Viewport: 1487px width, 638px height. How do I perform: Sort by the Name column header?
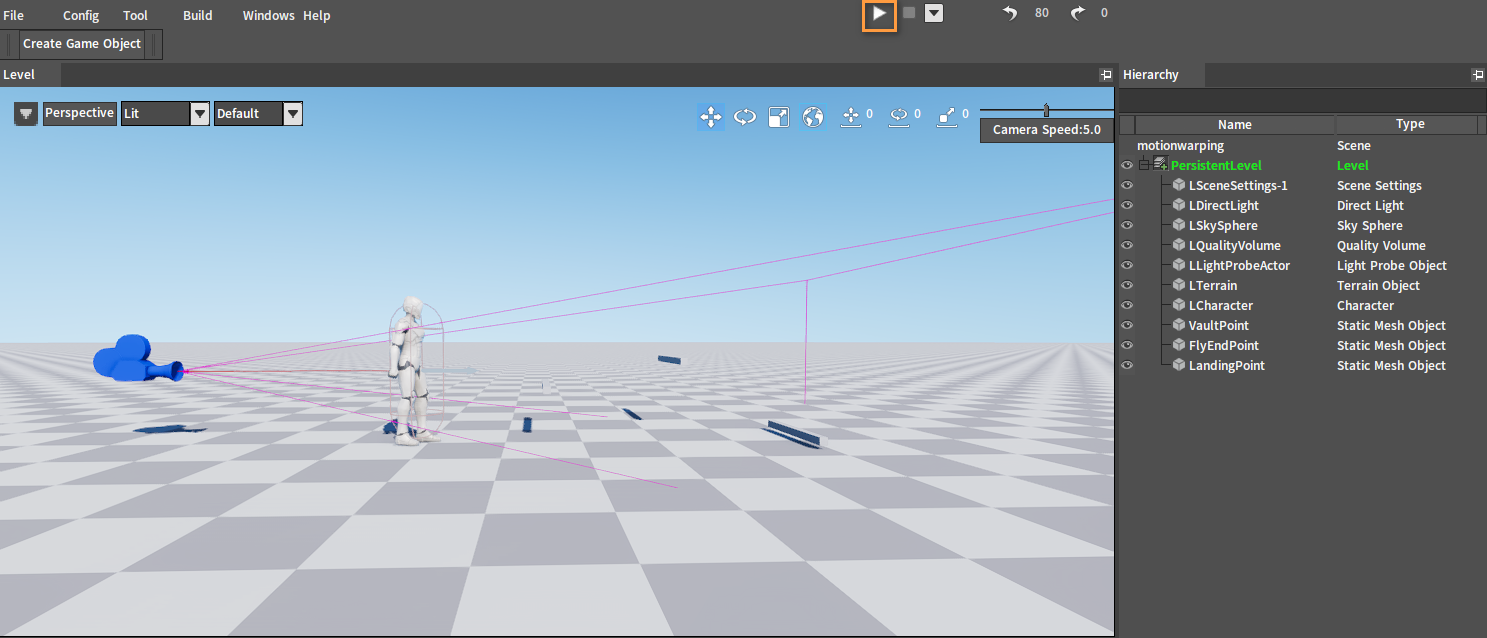(x=1235, y=124)
